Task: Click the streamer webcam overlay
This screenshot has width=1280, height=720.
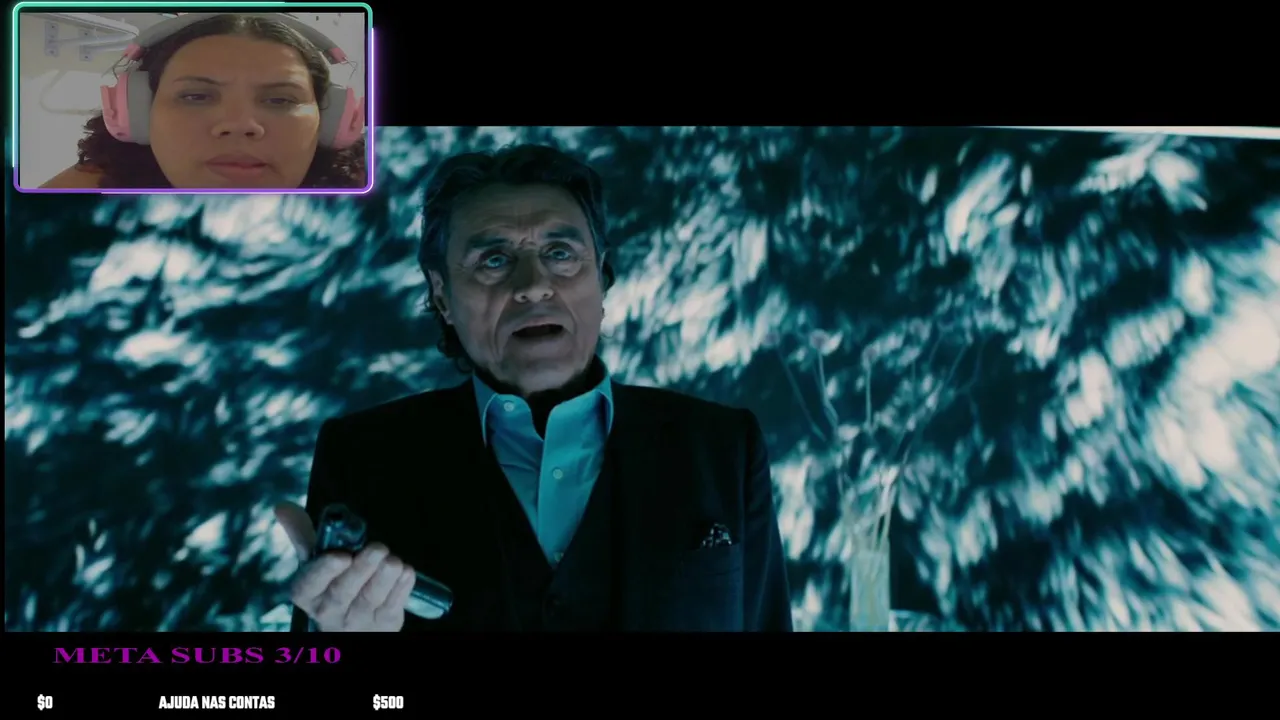Action: pyautogui.click(x=193, y=98)
